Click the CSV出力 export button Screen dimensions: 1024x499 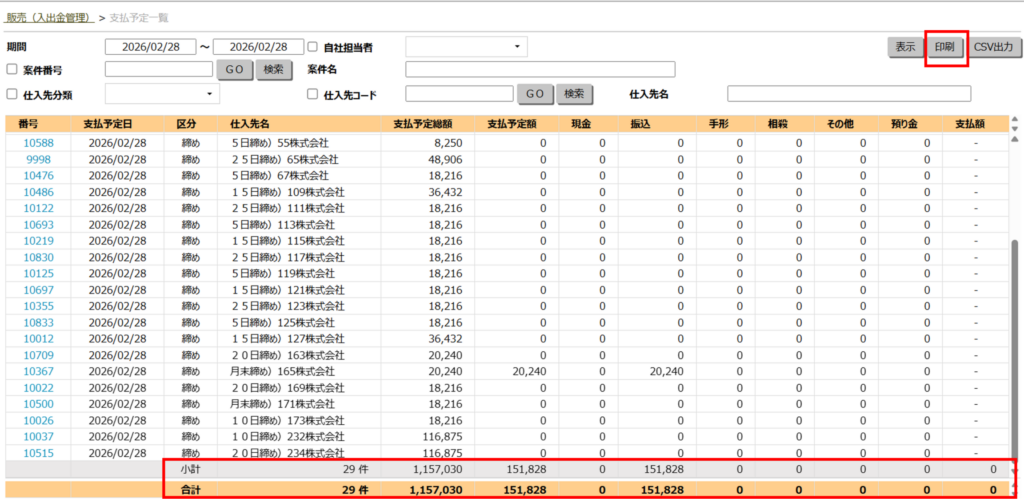point(995,47)
